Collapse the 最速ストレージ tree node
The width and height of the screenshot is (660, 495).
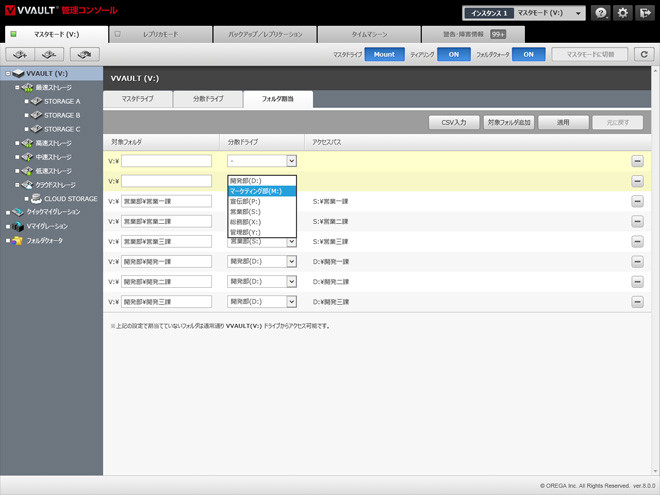click(17, 88)
